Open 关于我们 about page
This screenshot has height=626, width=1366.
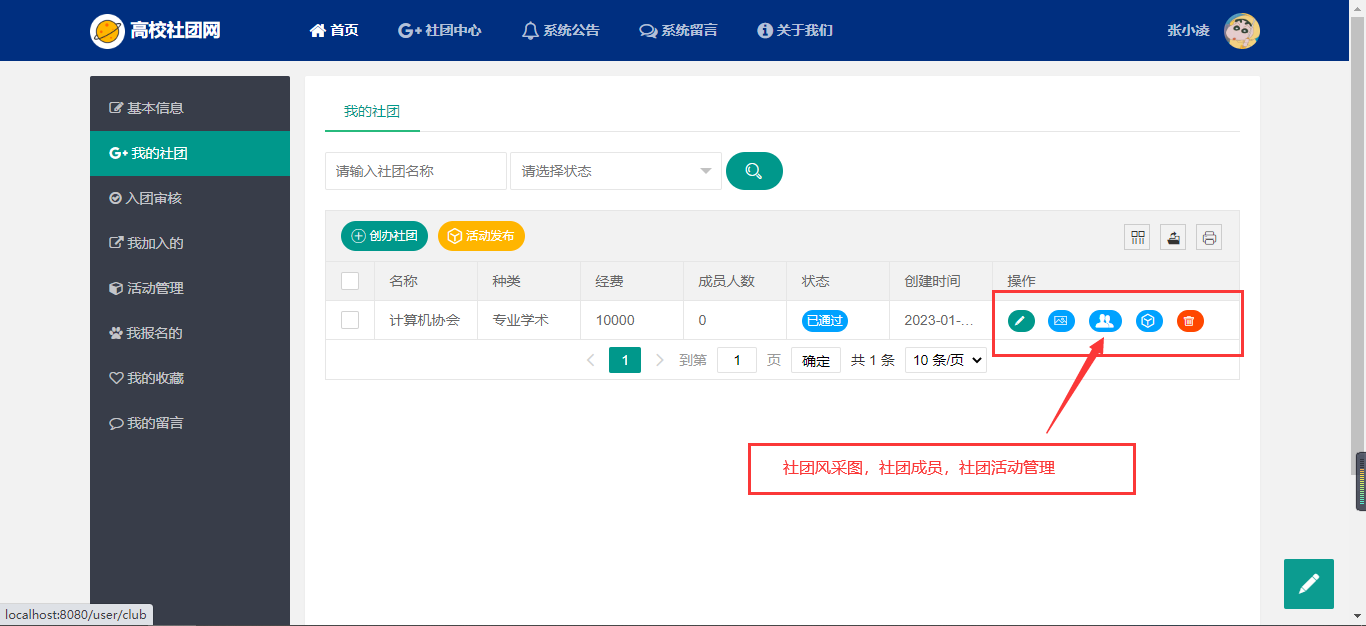pyautogui.click(x=795, y=30)
